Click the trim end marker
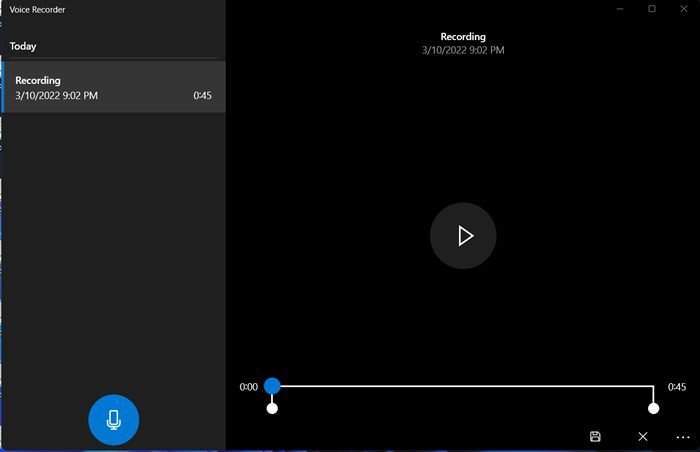700x452 pixels. 654,408
